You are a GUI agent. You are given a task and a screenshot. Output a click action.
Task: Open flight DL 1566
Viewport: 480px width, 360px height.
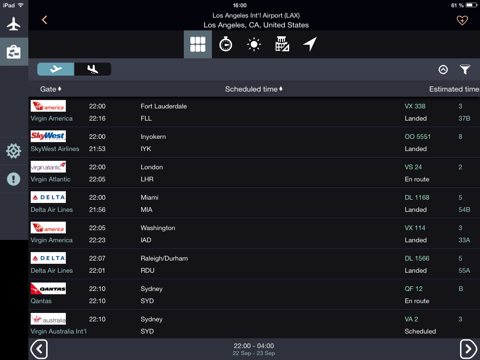click(417, 258)
